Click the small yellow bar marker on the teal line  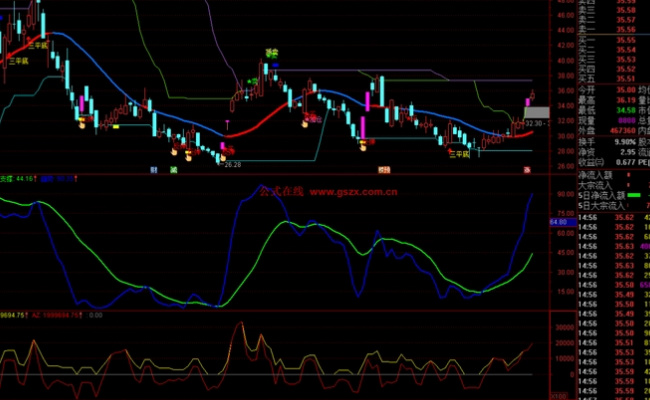click(116, 126)
